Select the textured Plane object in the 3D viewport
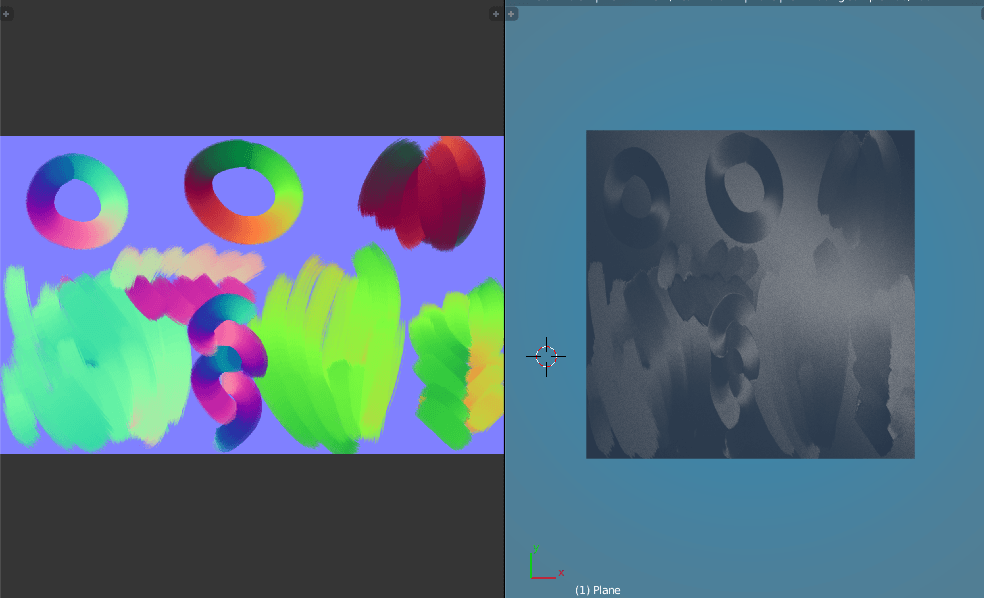The image size is (984, 598). tap(750, 293)
